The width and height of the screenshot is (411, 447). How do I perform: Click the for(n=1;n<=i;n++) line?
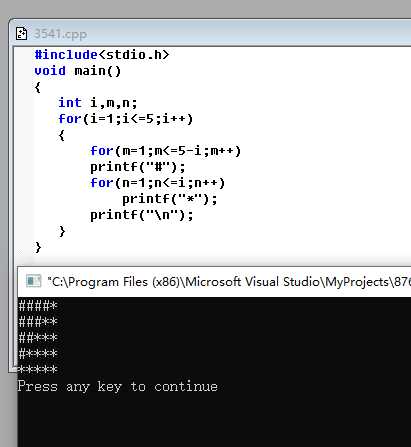point(158,183)
